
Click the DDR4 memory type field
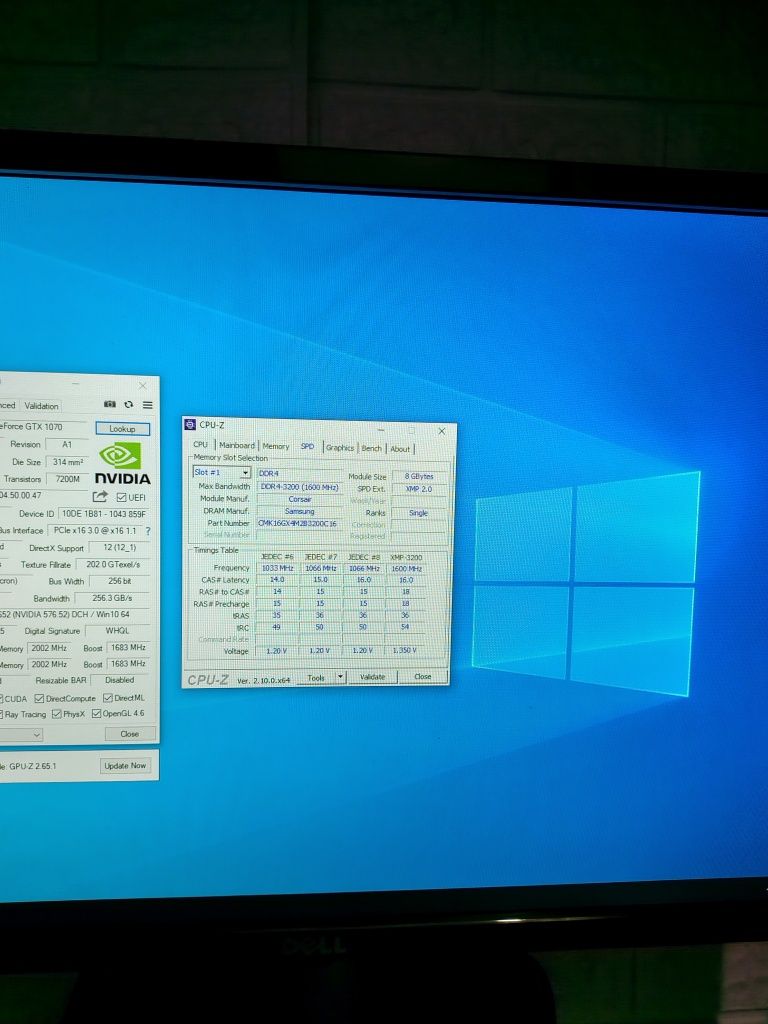point(299,473)
